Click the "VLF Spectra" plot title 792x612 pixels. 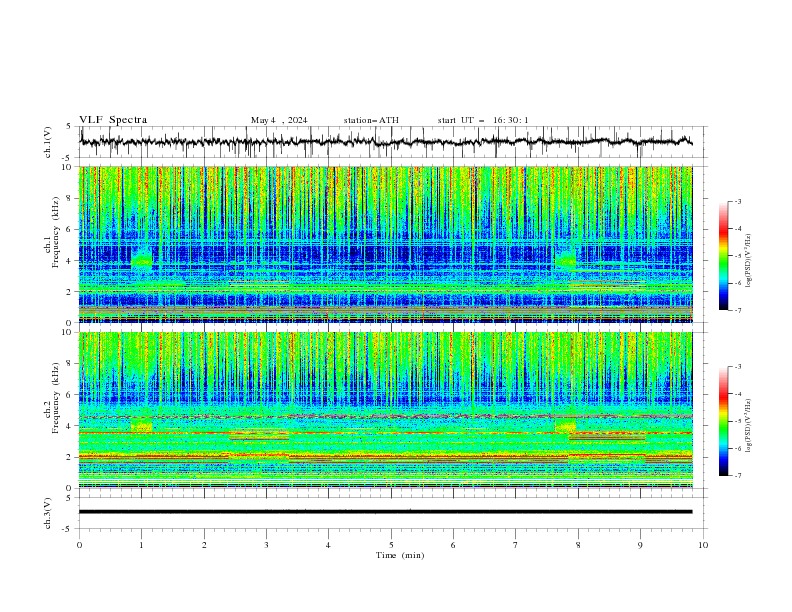click(113, 120)
